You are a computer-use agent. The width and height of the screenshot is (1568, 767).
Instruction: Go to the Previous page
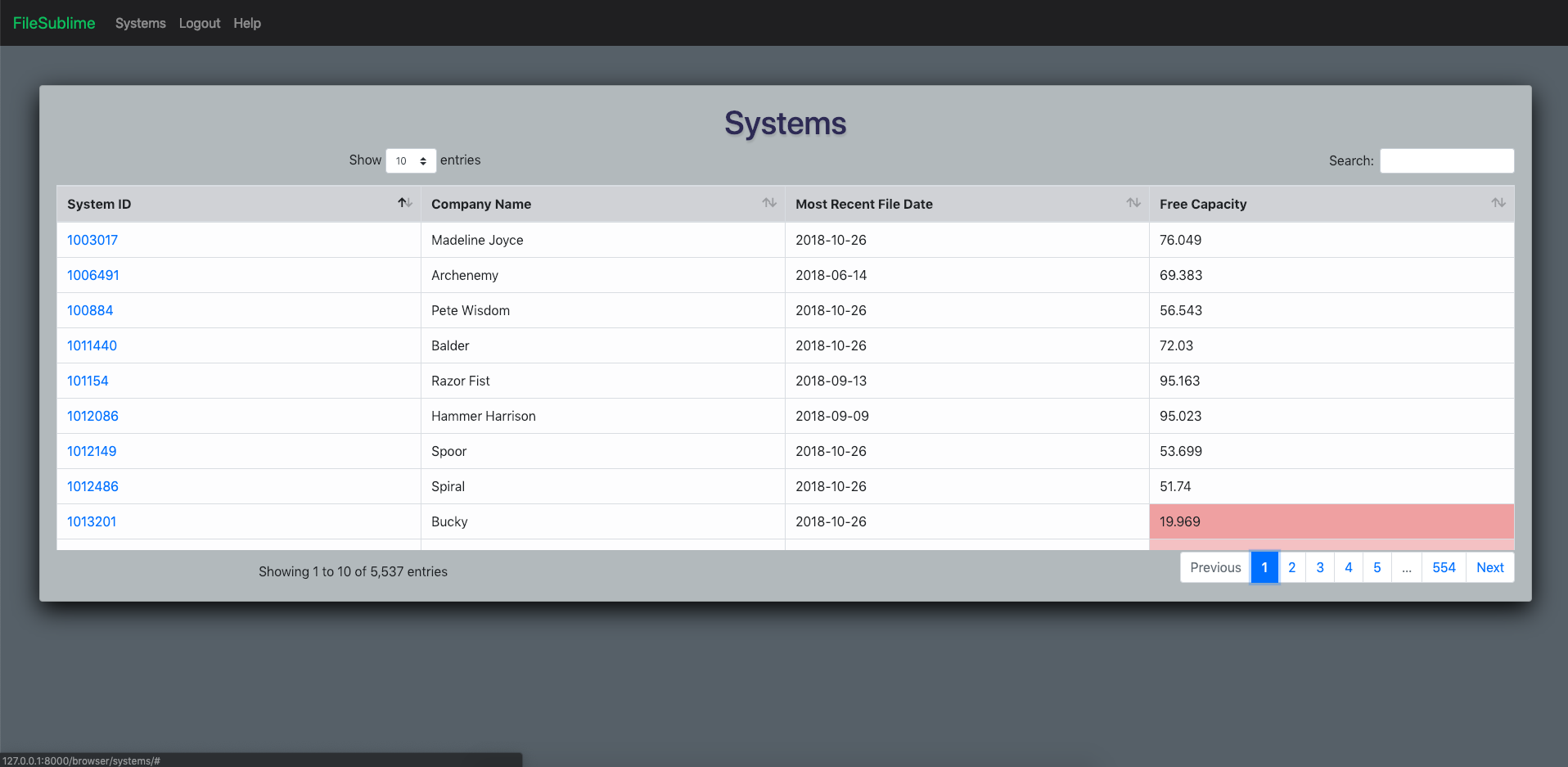1215,567
